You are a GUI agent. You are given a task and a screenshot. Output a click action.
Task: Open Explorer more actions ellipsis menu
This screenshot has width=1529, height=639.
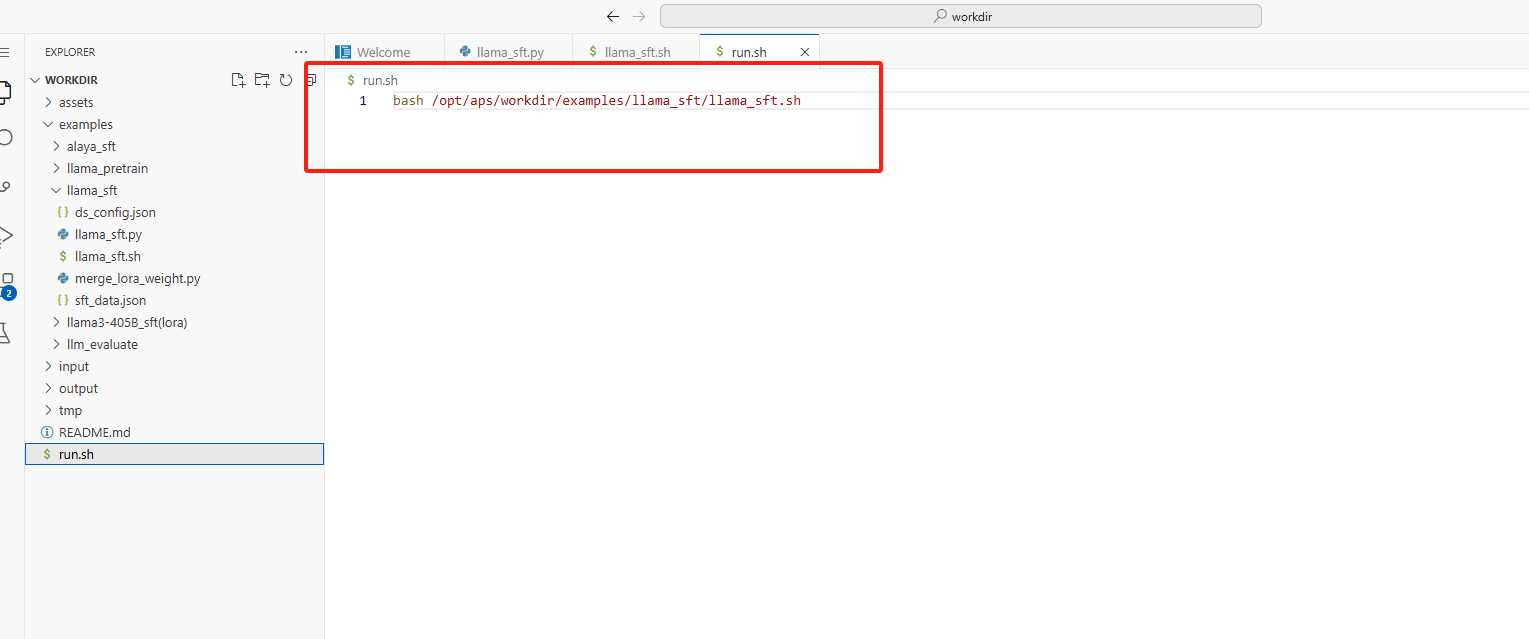tap(301, 52)
